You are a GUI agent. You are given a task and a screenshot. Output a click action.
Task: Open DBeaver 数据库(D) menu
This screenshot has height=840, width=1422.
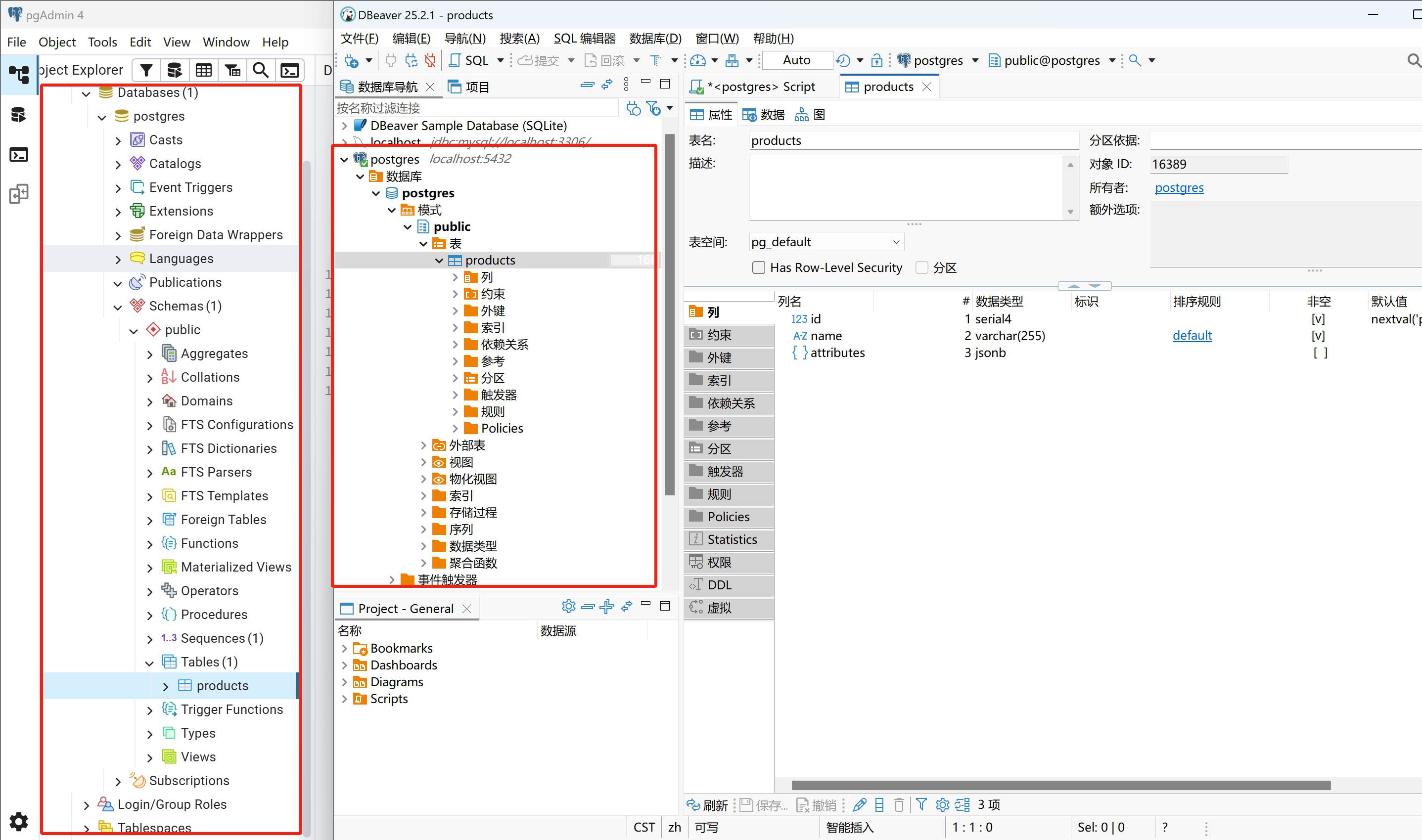[x=655, y=39]
